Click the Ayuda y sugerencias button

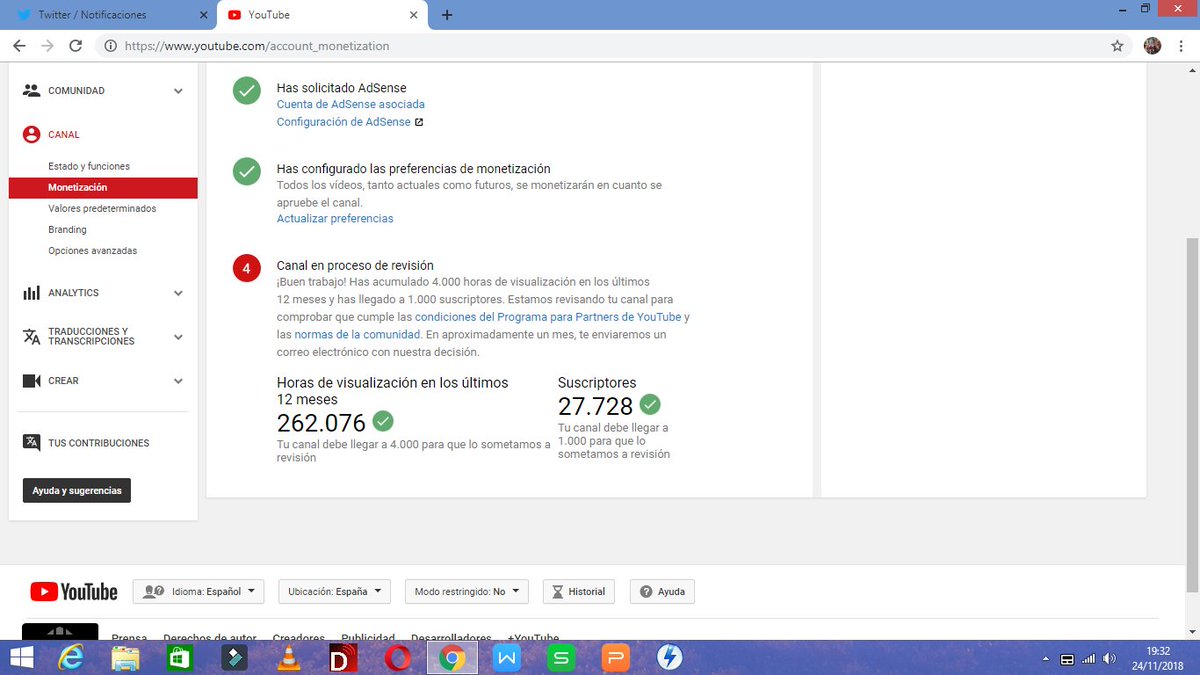[x=77, y=491]
